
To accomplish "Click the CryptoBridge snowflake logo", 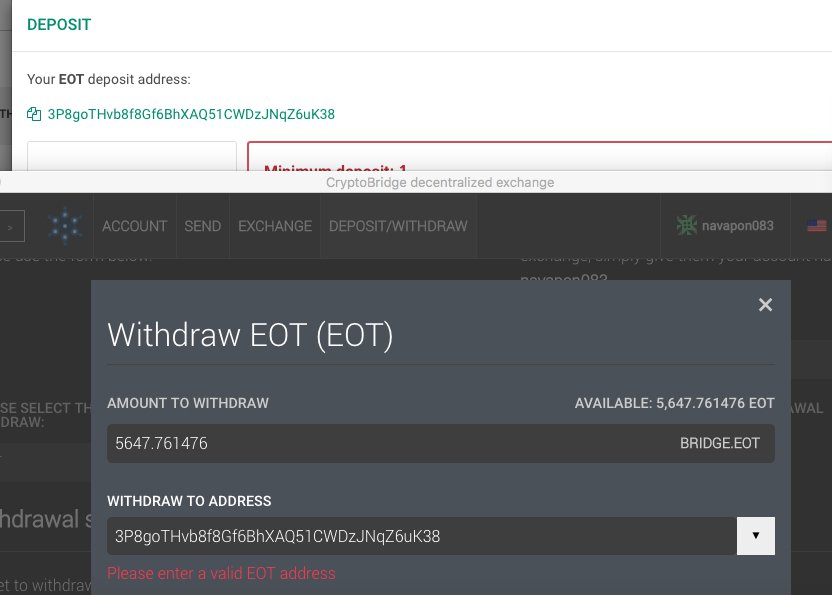I will (x=65, y=226).
